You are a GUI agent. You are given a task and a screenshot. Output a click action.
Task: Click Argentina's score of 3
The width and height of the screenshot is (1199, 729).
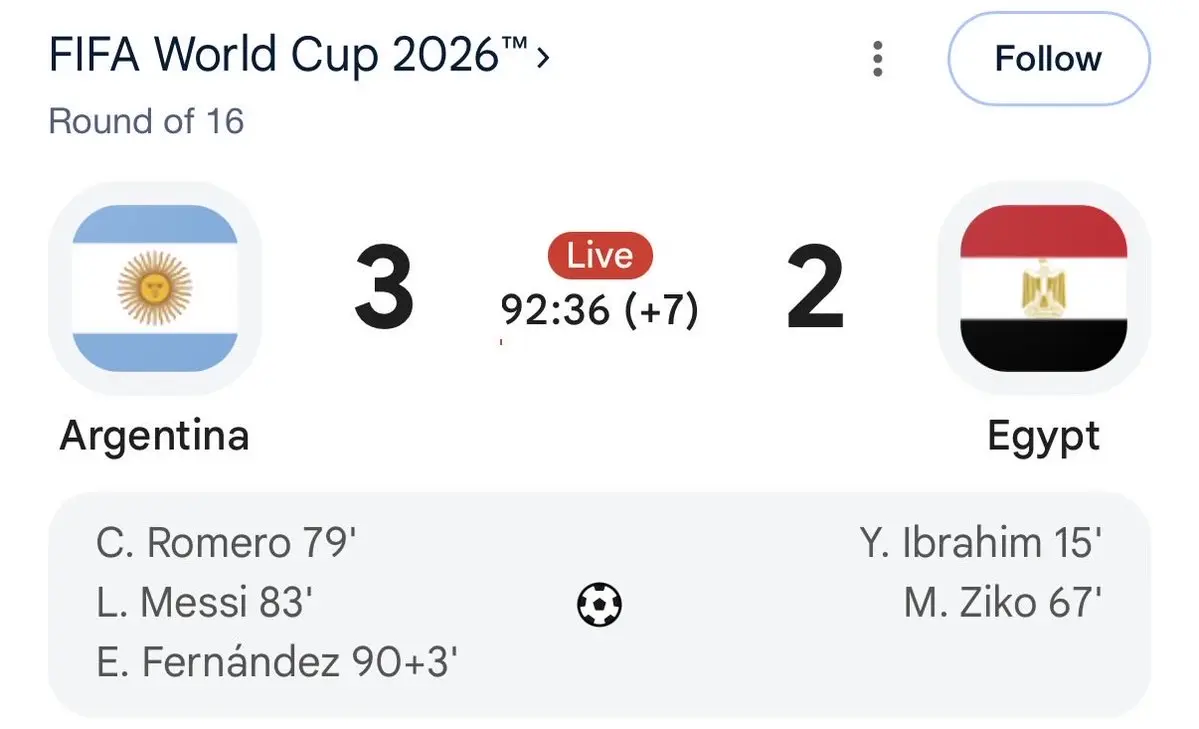click(384, 287)
